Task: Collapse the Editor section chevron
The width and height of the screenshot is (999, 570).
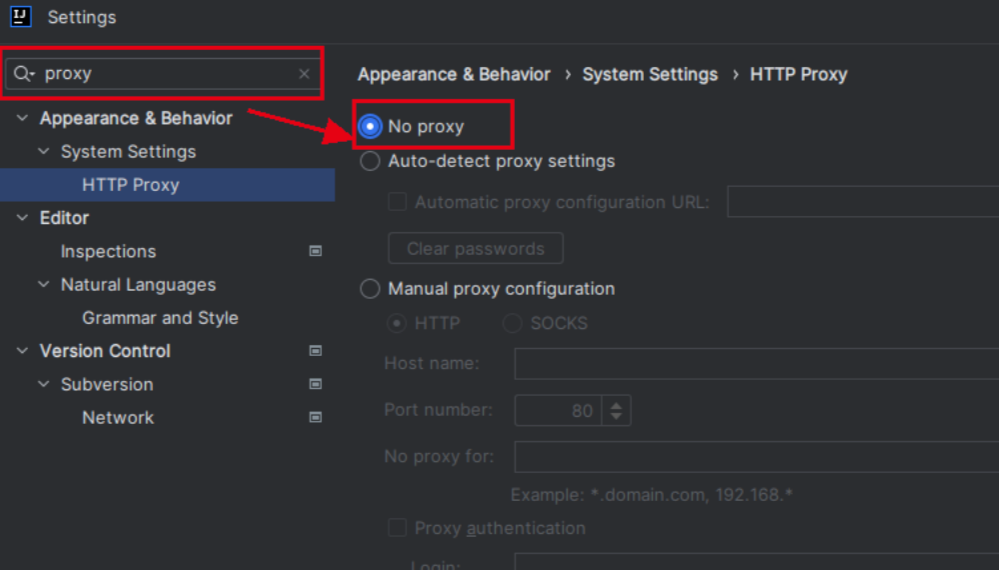Action: pyautogui.click(x=22, y=218)
